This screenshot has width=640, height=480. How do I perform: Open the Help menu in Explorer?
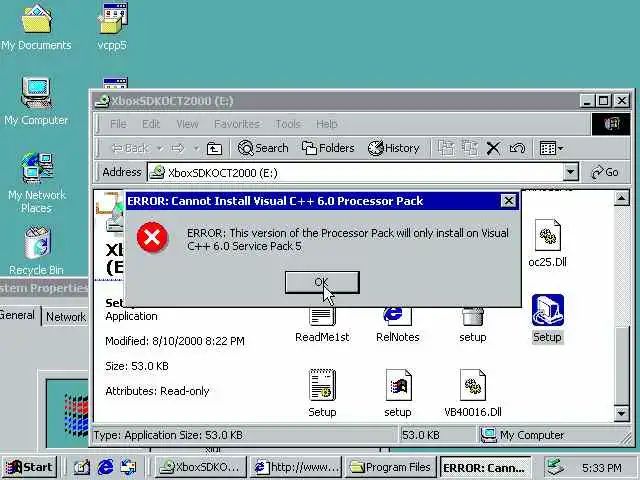pyautogui.click(x=327, y=124)
